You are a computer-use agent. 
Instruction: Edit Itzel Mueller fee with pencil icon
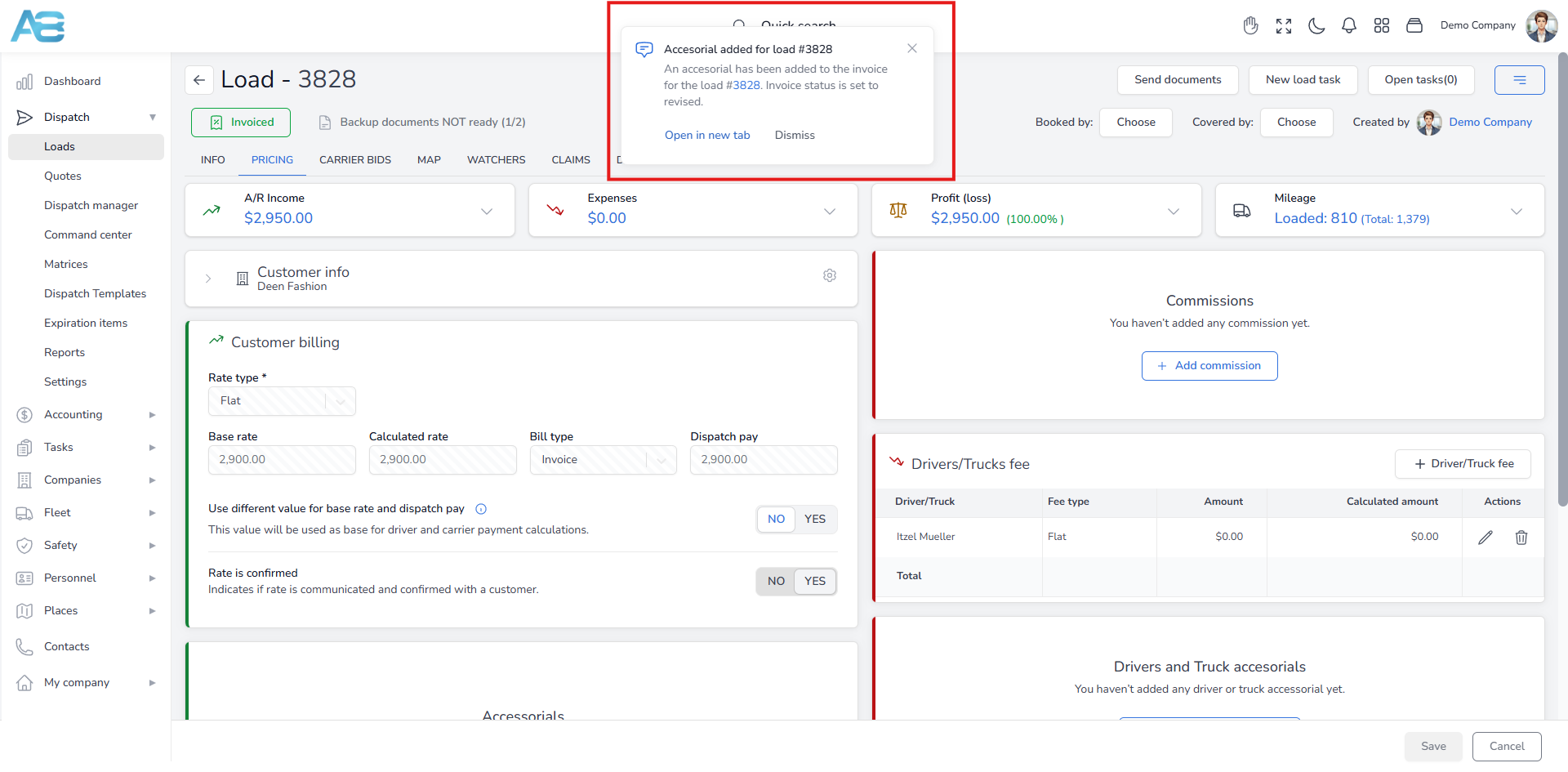tap(1485, 538)
